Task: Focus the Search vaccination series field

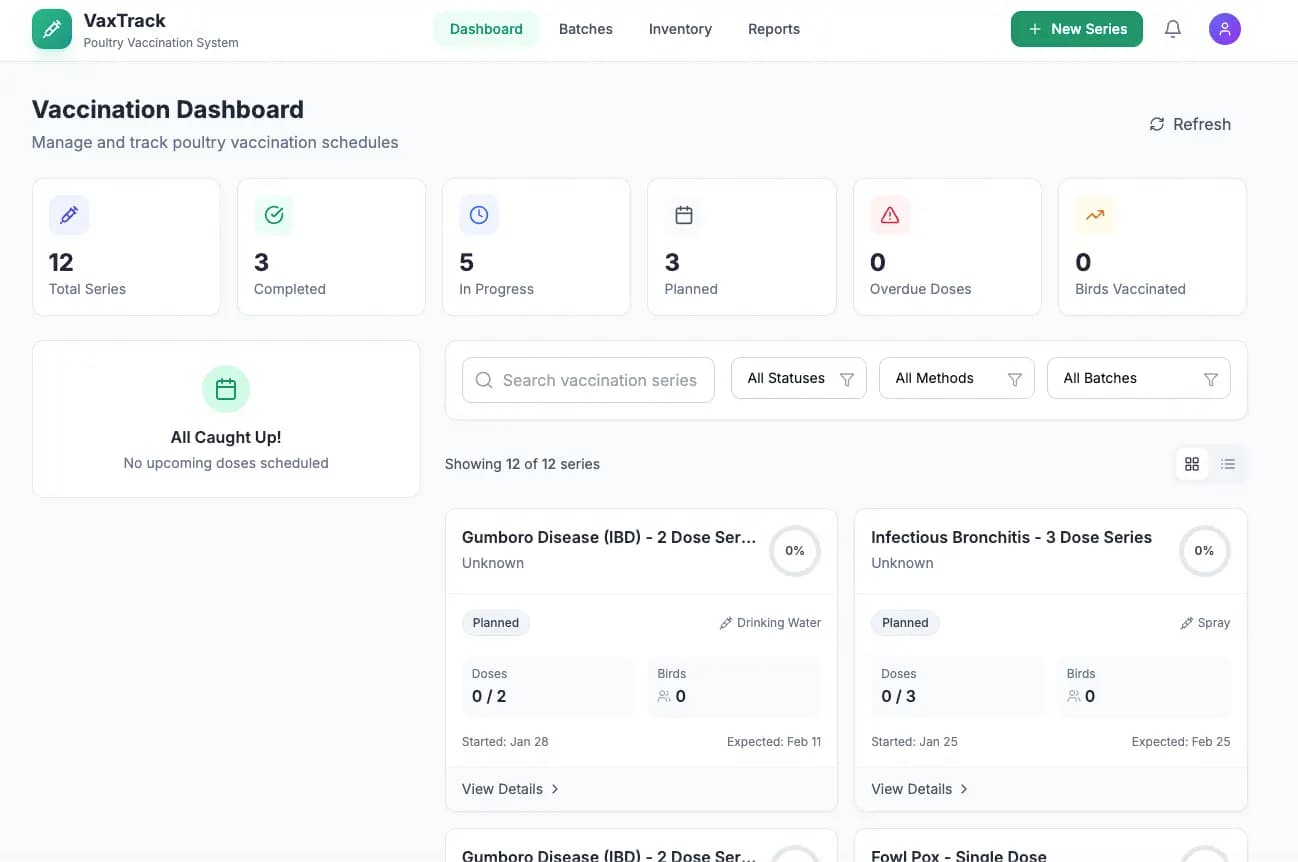Action: [599, 380]
